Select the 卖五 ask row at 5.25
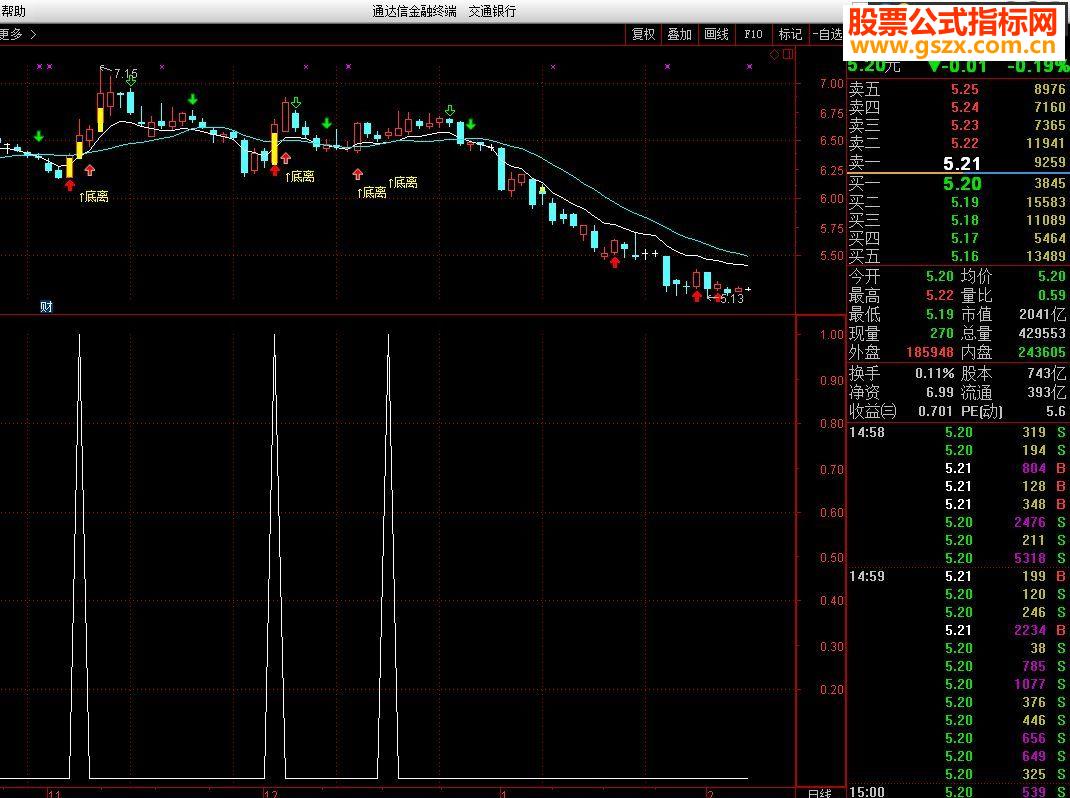Screen dimensions: 1070x798 (x=957, y=89)
